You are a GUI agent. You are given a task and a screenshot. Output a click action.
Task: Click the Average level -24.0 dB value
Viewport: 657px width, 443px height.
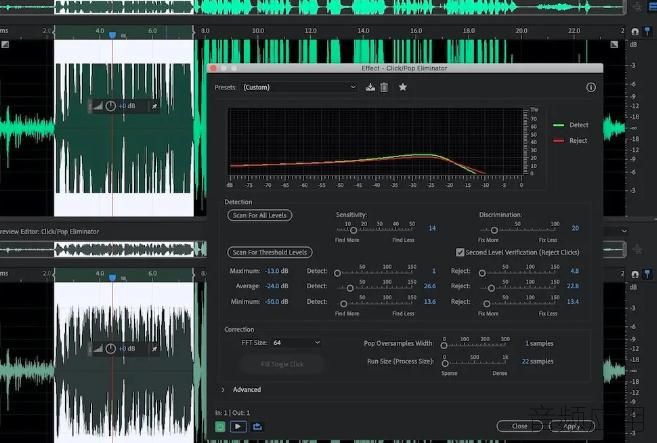[x=276, y=286]
